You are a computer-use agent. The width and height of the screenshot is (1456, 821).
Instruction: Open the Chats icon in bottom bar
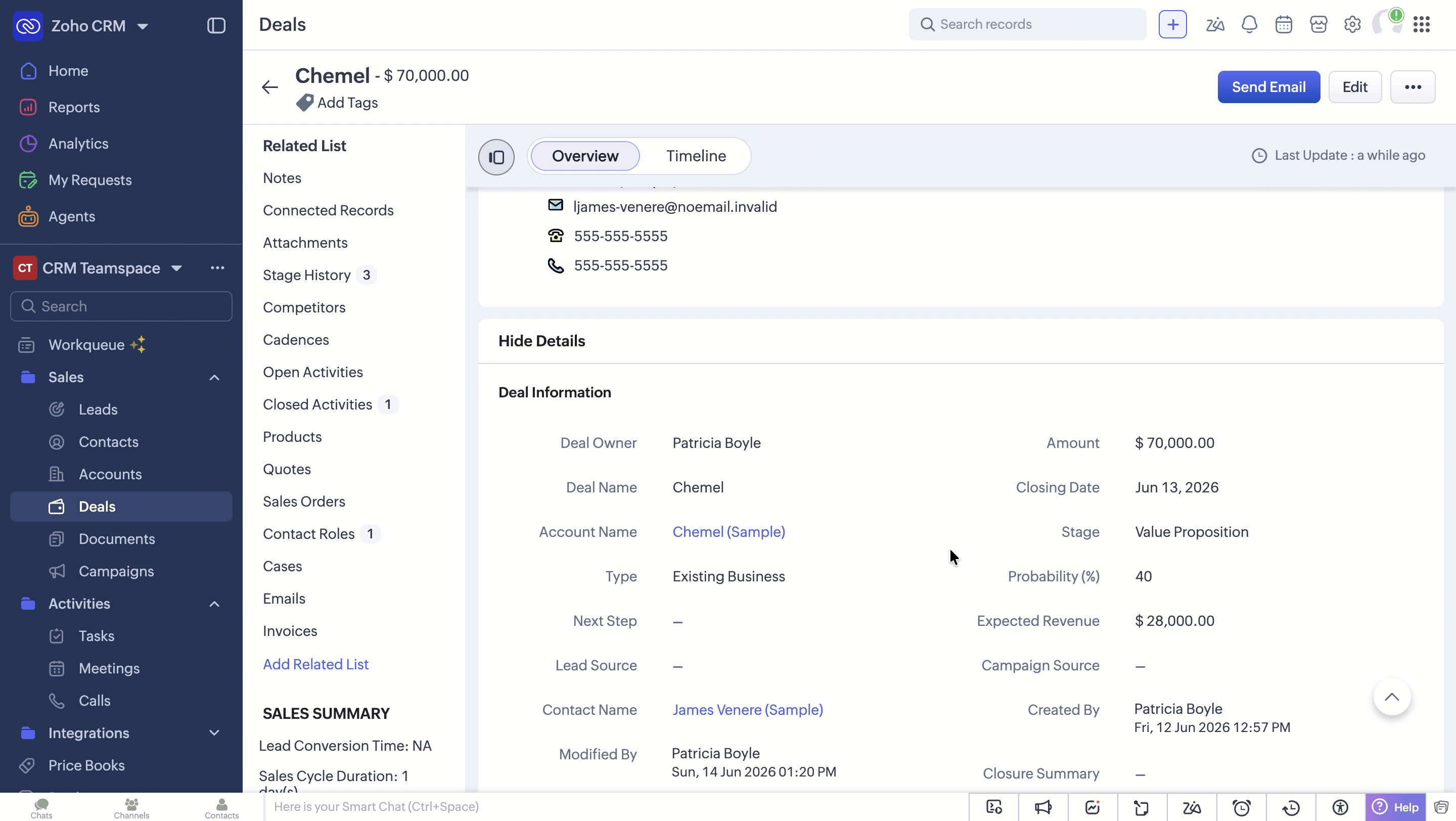point(41,808)
